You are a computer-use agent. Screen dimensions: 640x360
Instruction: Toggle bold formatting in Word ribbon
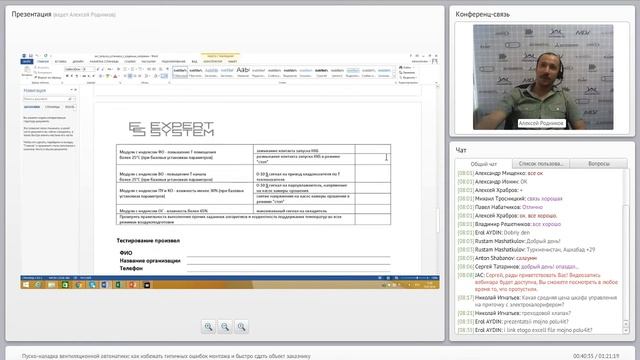tap(67, 76)
